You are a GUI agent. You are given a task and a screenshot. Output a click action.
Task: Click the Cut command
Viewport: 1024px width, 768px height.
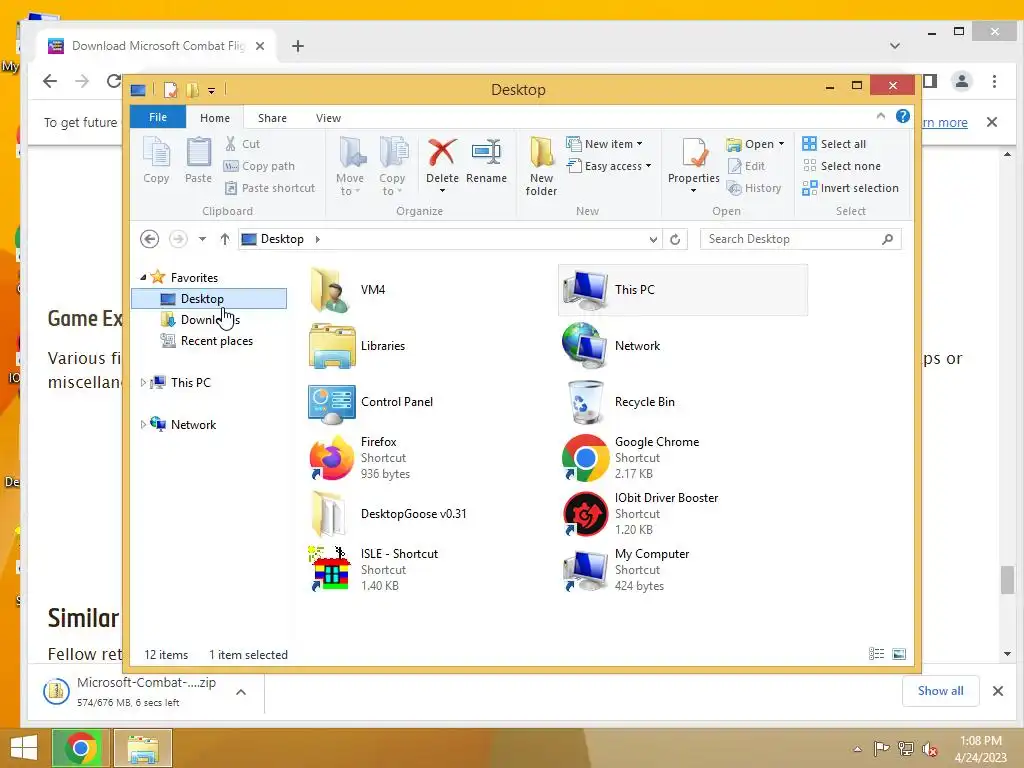pyautogui.click(x=242, y=144)
